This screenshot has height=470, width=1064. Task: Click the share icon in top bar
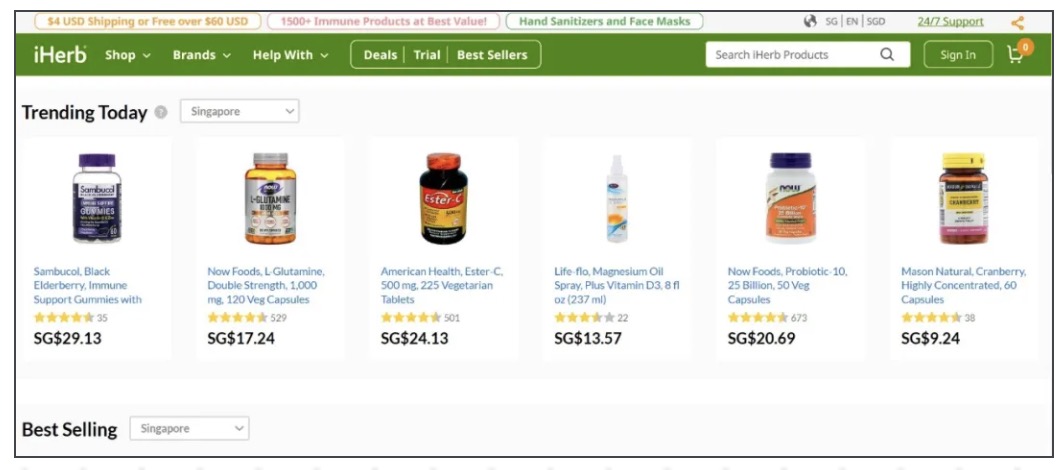click(1017, 21)
